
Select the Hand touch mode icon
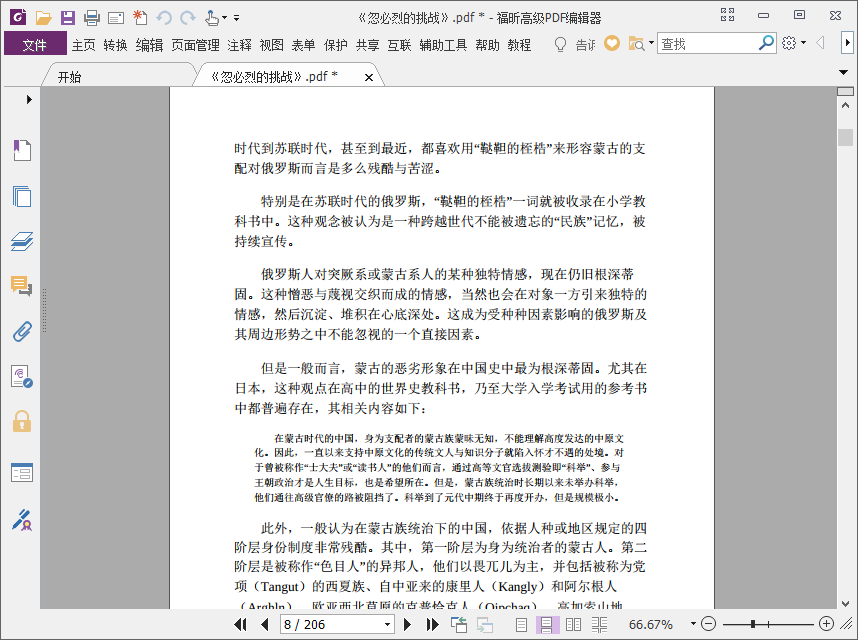tap(212, 18)
